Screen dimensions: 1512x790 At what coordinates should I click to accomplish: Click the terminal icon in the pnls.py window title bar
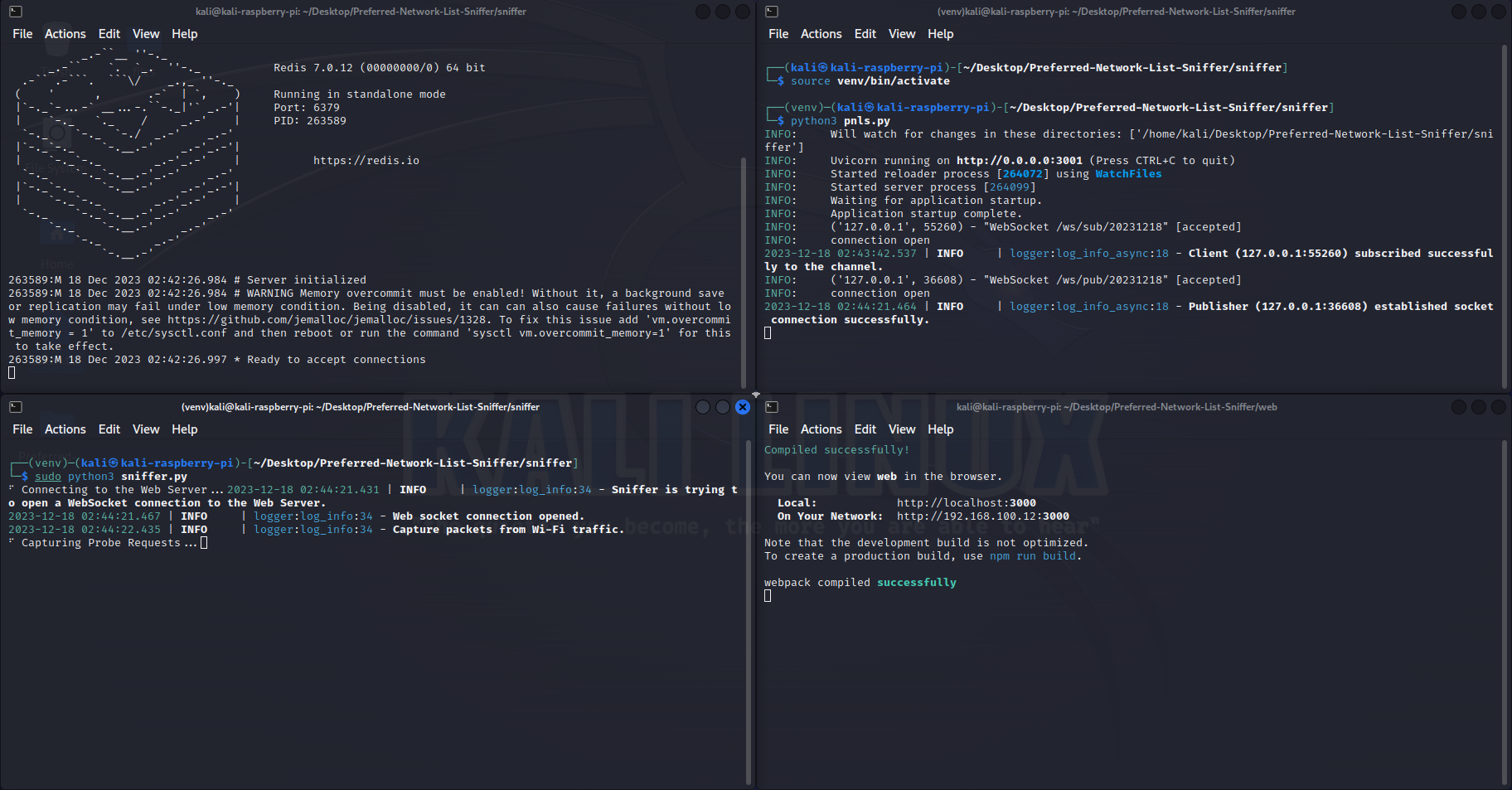coord(771,11)
